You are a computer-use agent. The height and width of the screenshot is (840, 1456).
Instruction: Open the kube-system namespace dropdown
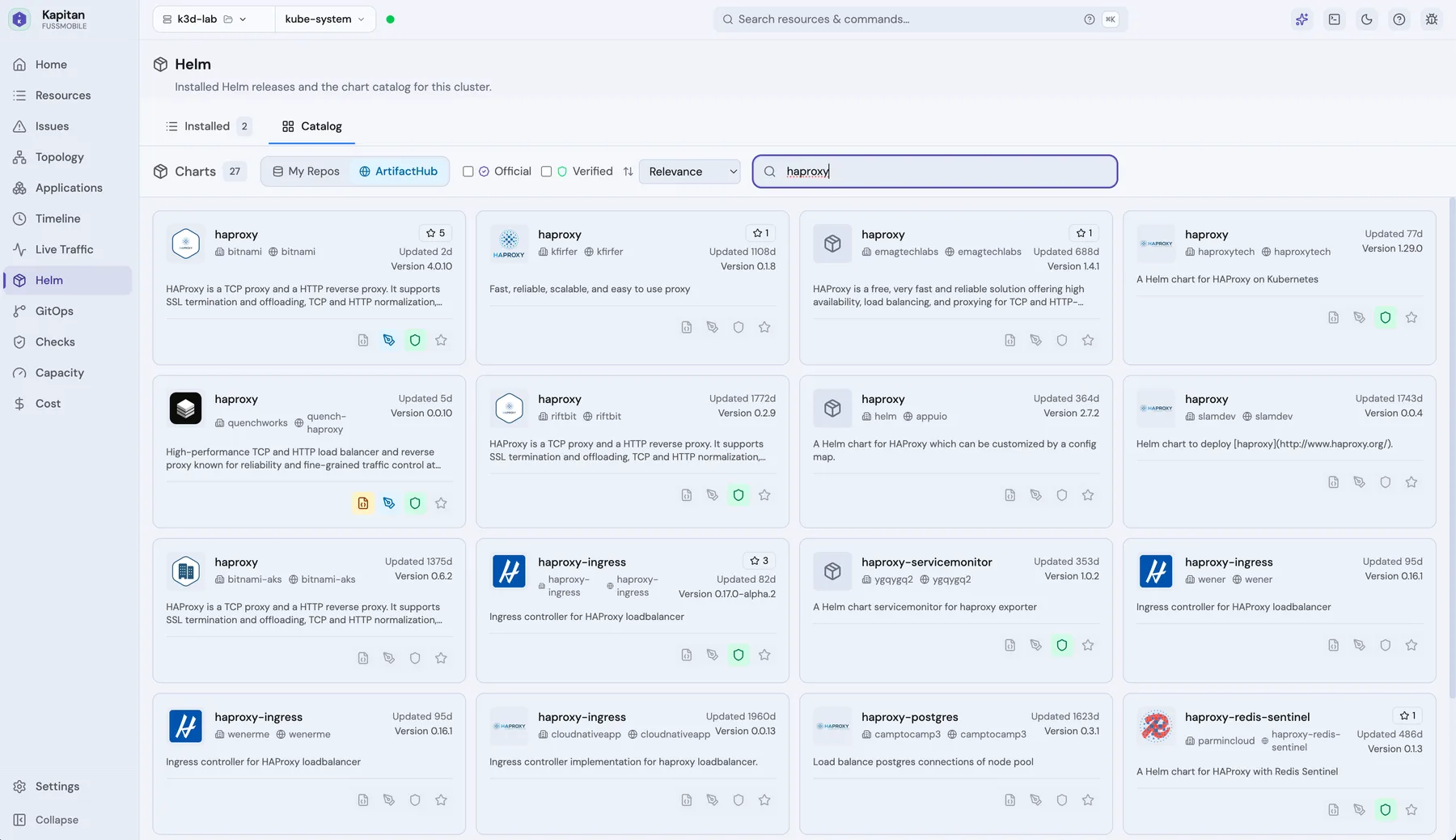pyautogui.click(x=325, y=19)
